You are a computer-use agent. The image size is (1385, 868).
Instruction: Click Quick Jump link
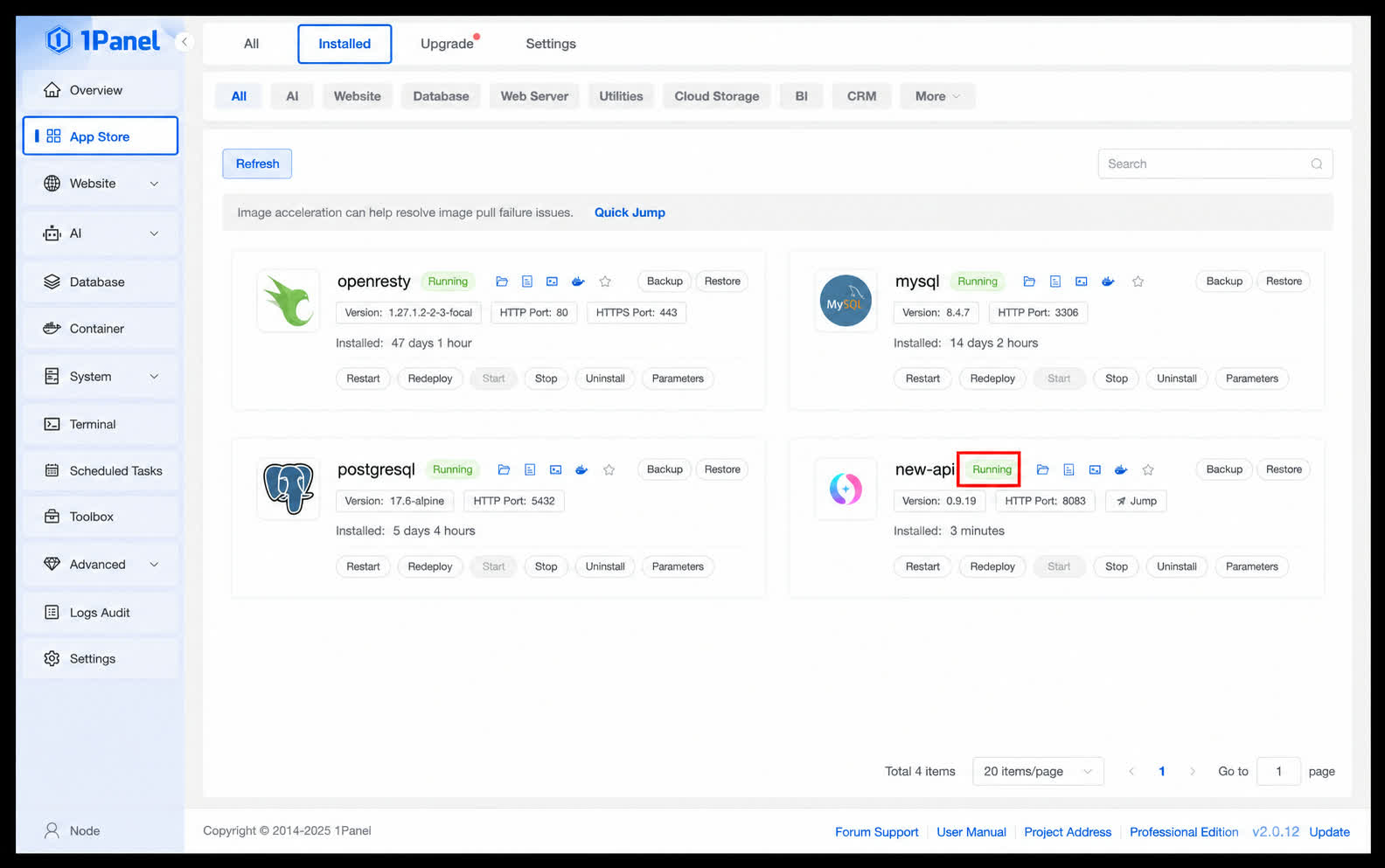coord(630,212)
